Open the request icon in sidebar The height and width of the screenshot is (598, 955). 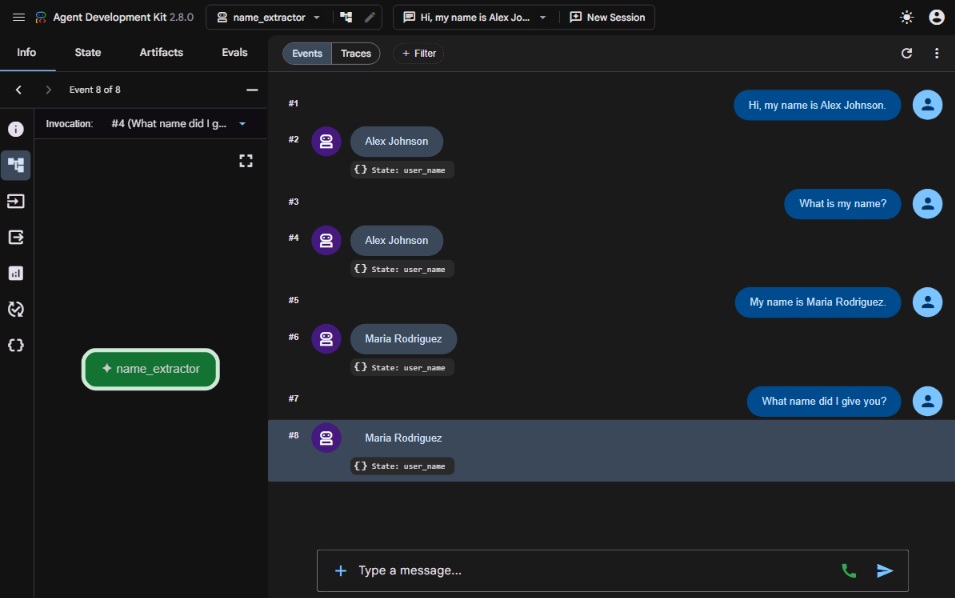[x=16, y=201]
